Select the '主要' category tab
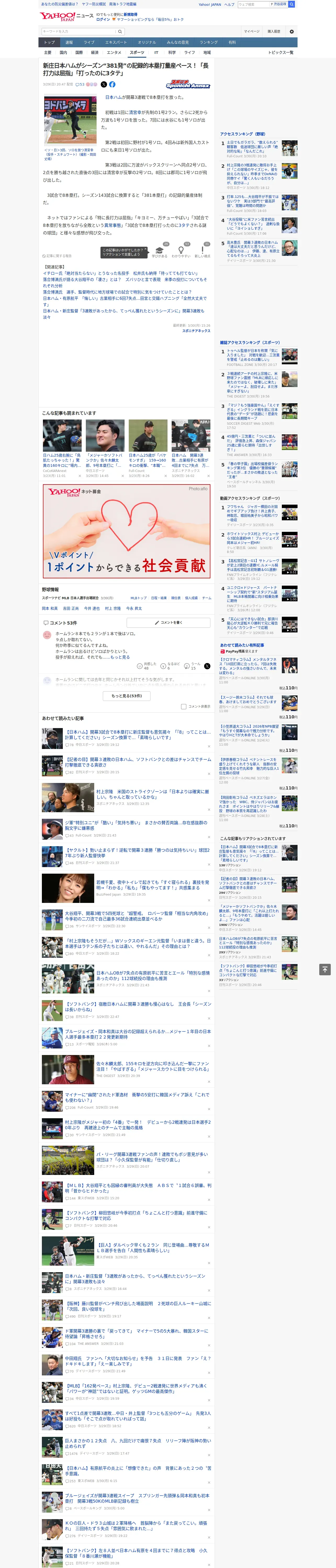The image size is (336, 1568). tap(48, 52)
